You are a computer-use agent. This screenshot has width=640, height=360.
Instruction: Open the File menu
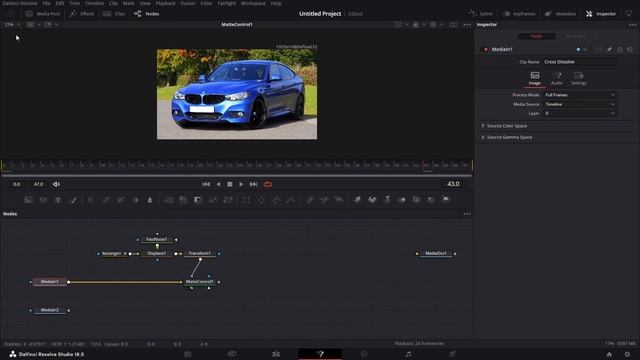47,3
